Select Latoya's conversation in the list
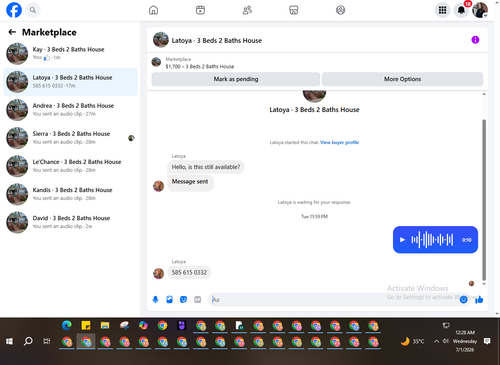This screenshot has height=365, width=500. (70, 82)
